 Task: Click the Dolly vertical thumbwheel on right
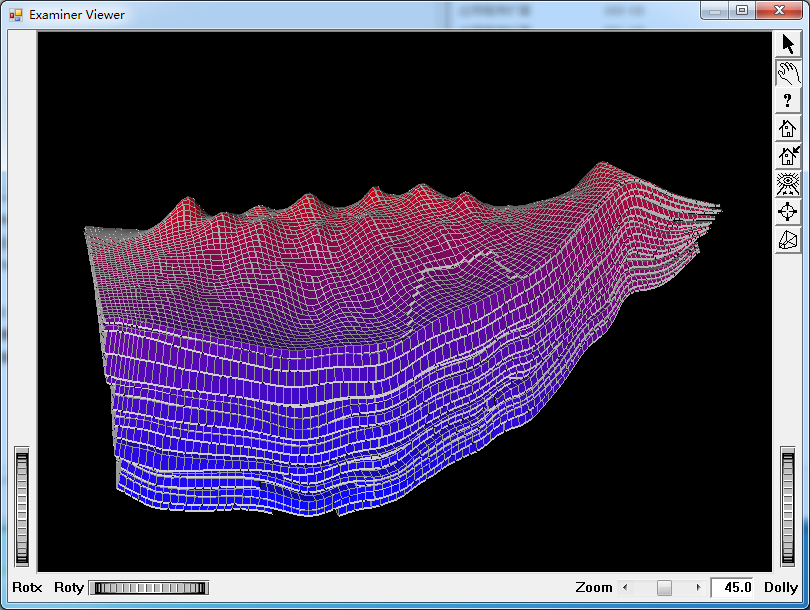(x=788, y=508)
